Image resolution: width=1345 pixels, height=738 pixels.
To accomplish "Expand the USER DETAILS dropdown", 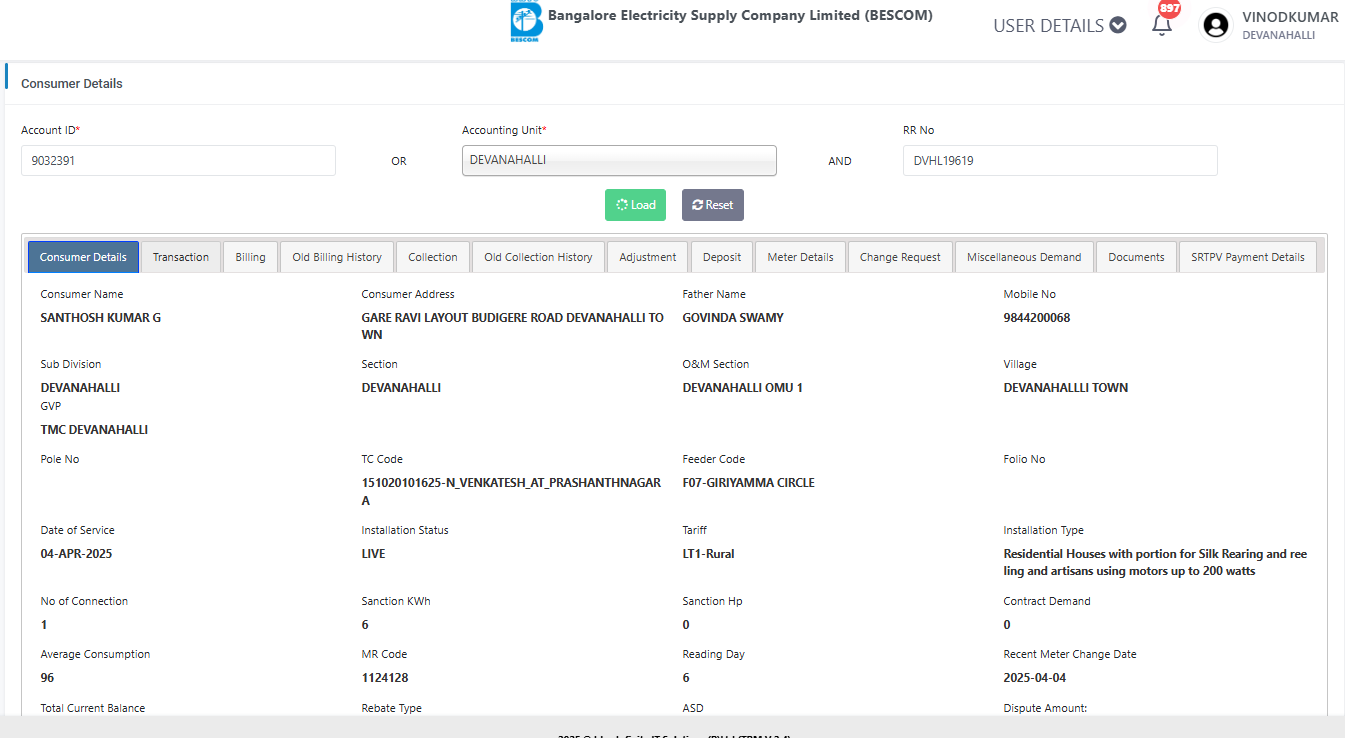I will 1059,26.
